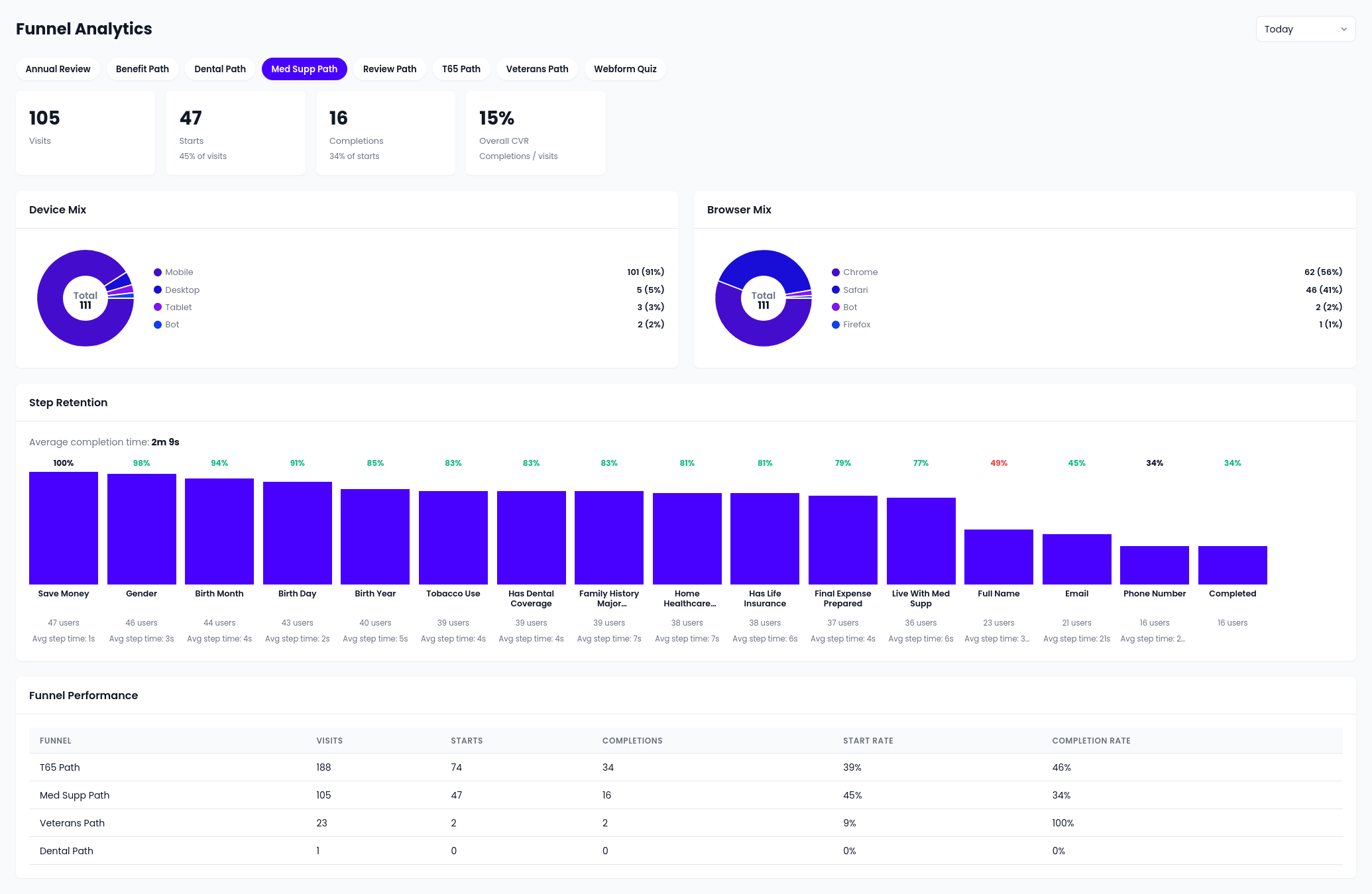1372x894 pixels.
Task: Open the Veterans Path funnel view
Action: tap(537, 68)
